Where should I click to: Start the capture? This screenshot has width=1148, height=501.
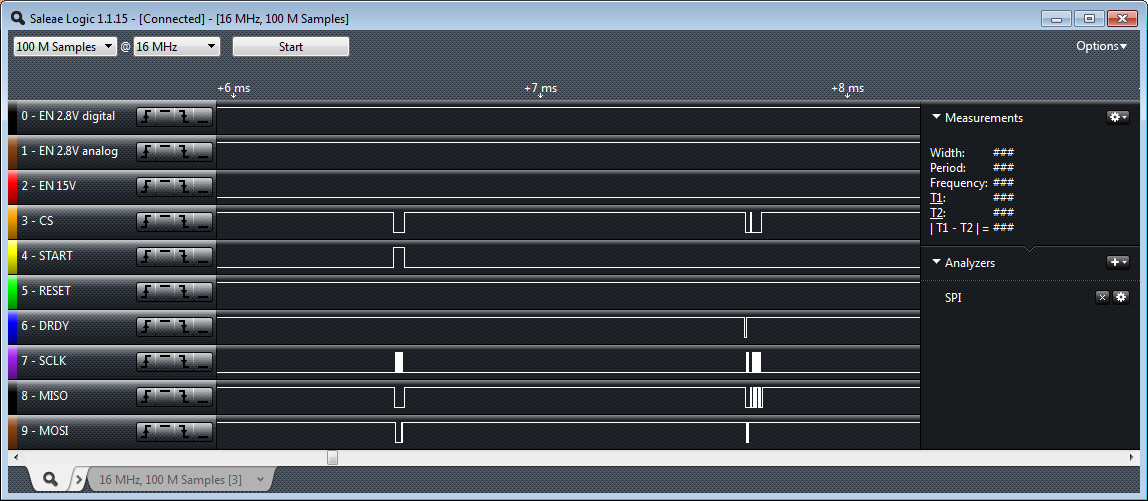point(291,47)
